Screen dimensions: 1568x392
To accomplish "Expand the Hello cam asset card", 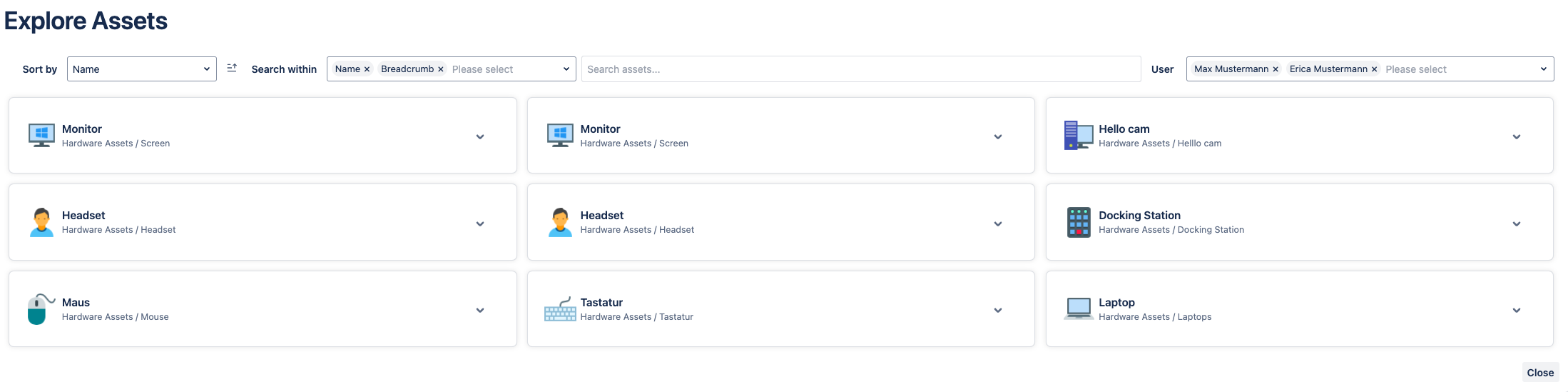I will coord(1516,136).
